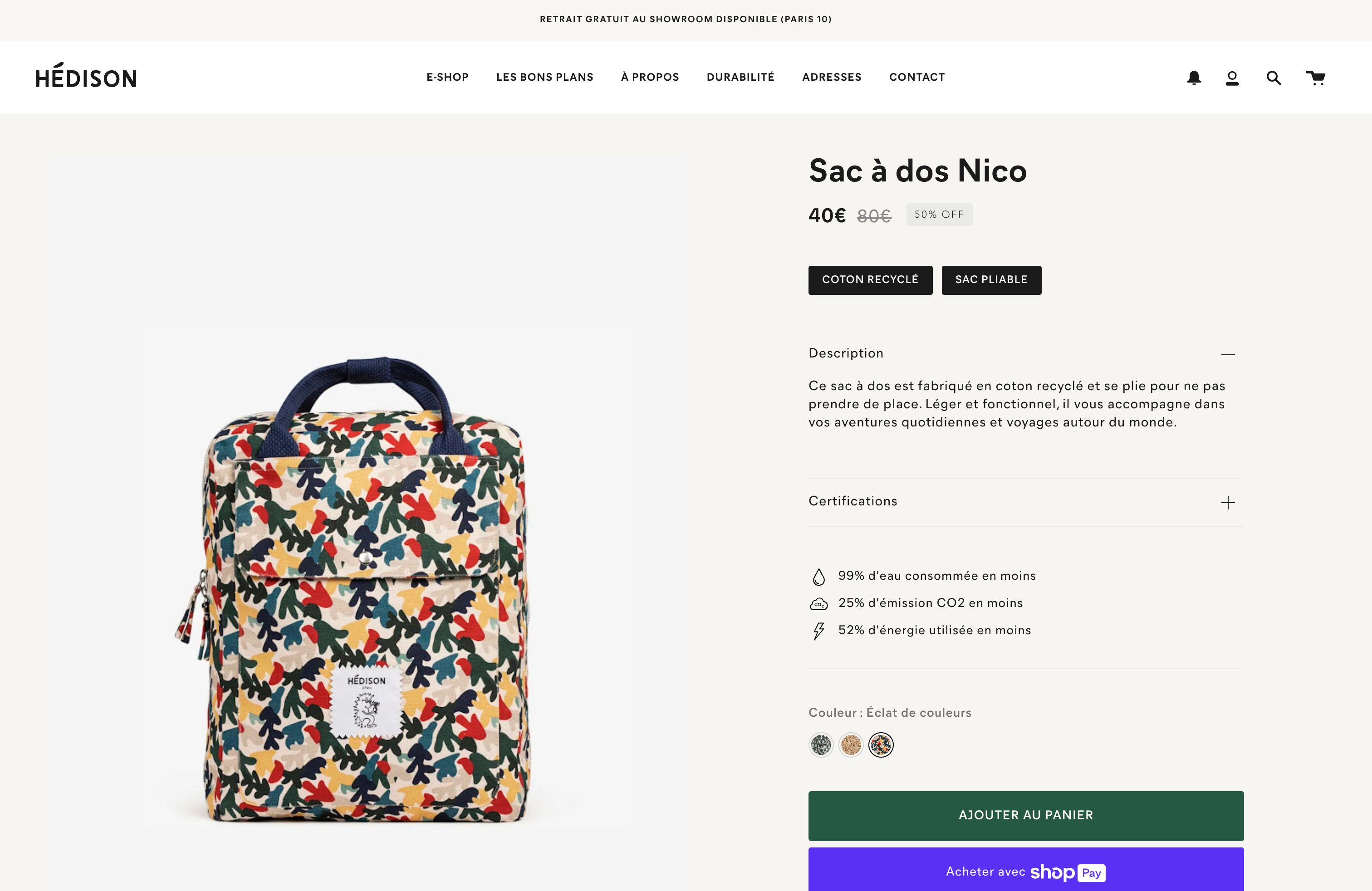Click the Certifications accordion heading

tap(853, 501)
